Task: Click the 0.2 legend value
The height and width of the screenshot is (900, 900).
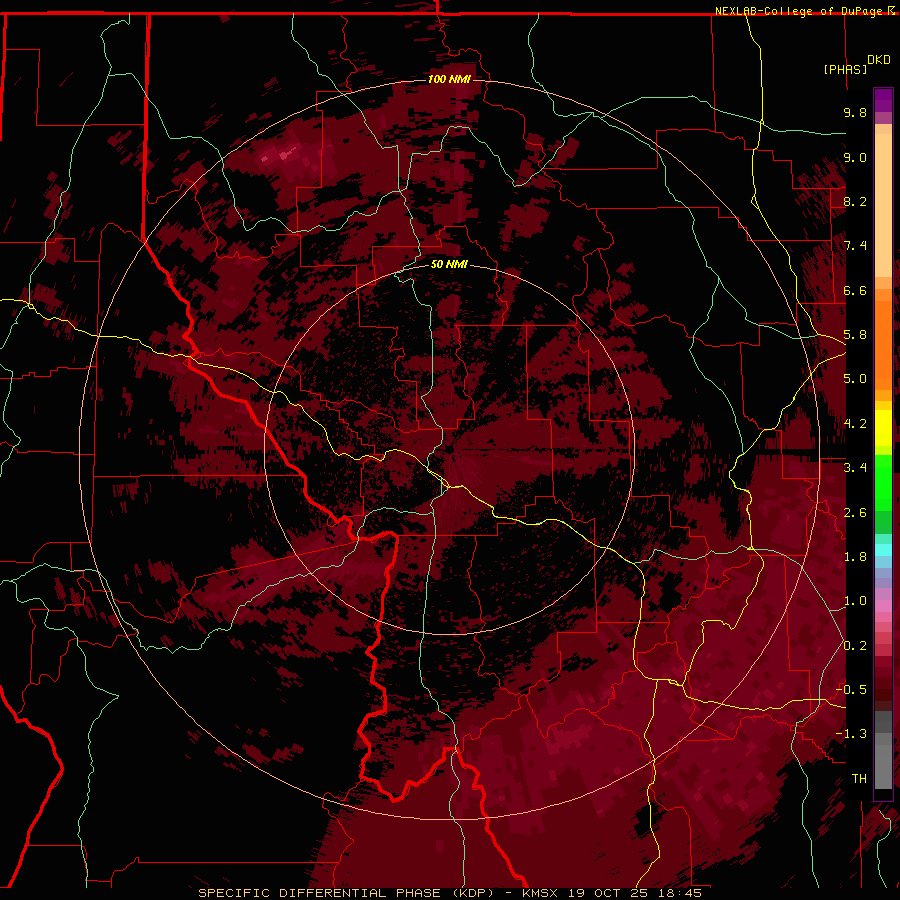Action: coord(855,646)
